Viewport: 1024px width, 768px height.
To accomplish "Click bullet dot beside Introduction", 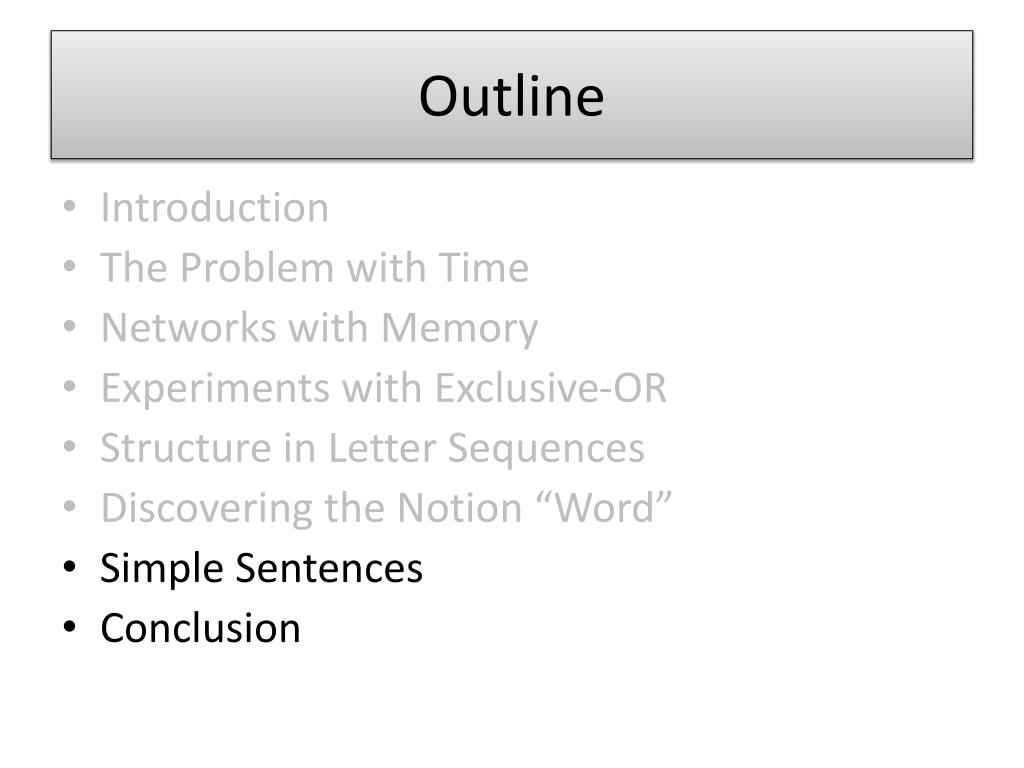I will 70,207.
